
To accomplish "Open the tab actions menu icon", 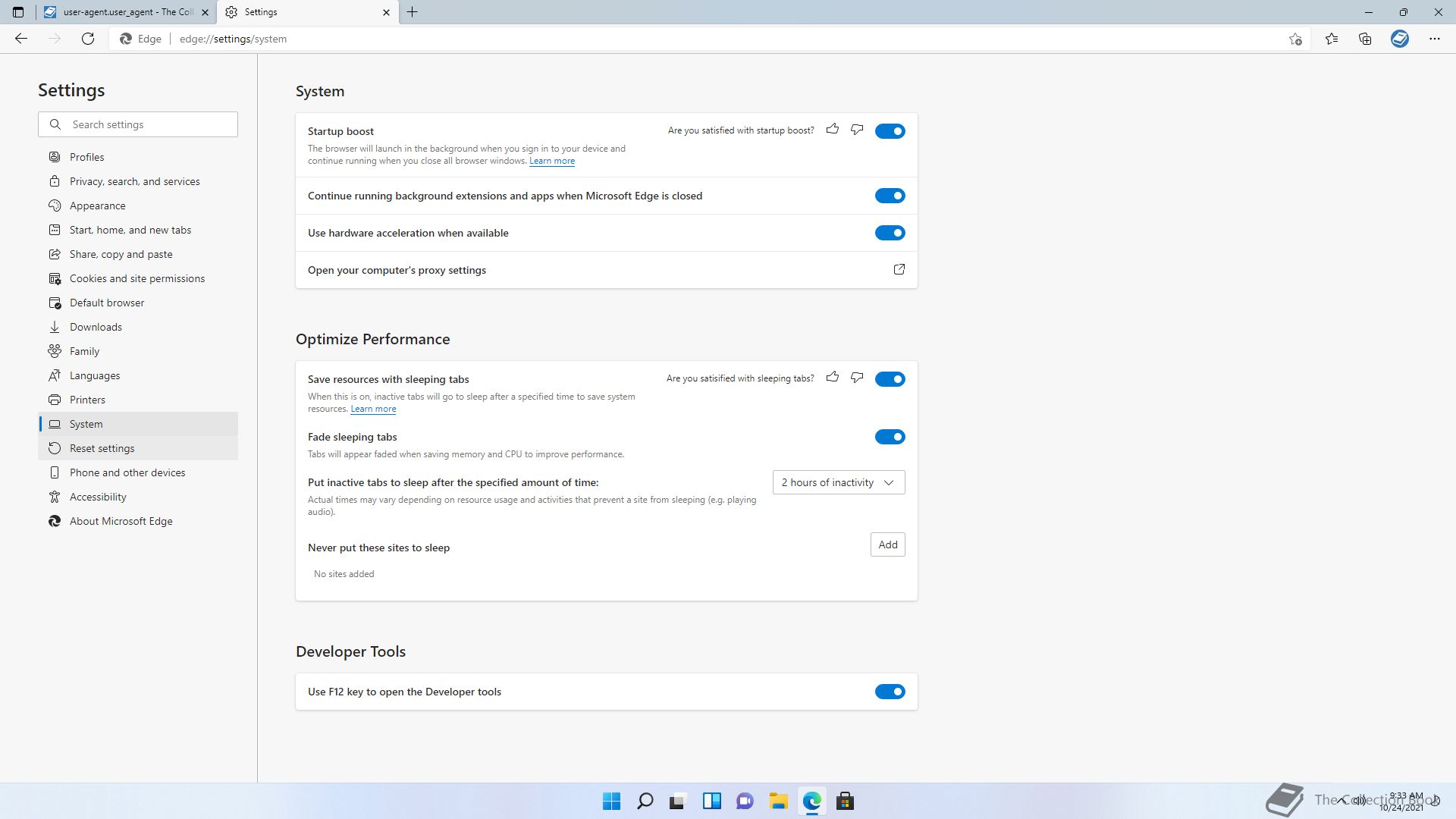I will 18,12.
